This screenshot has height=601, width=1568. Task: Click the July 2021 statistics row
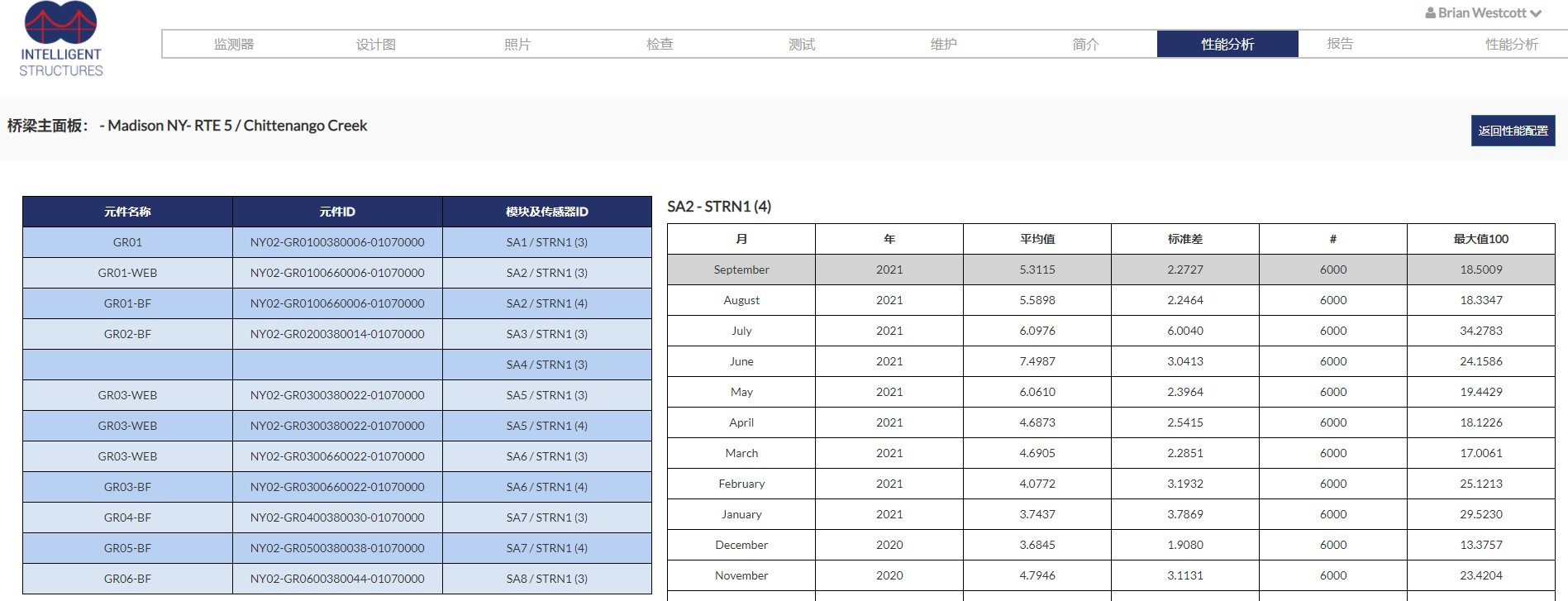point(741,331)
